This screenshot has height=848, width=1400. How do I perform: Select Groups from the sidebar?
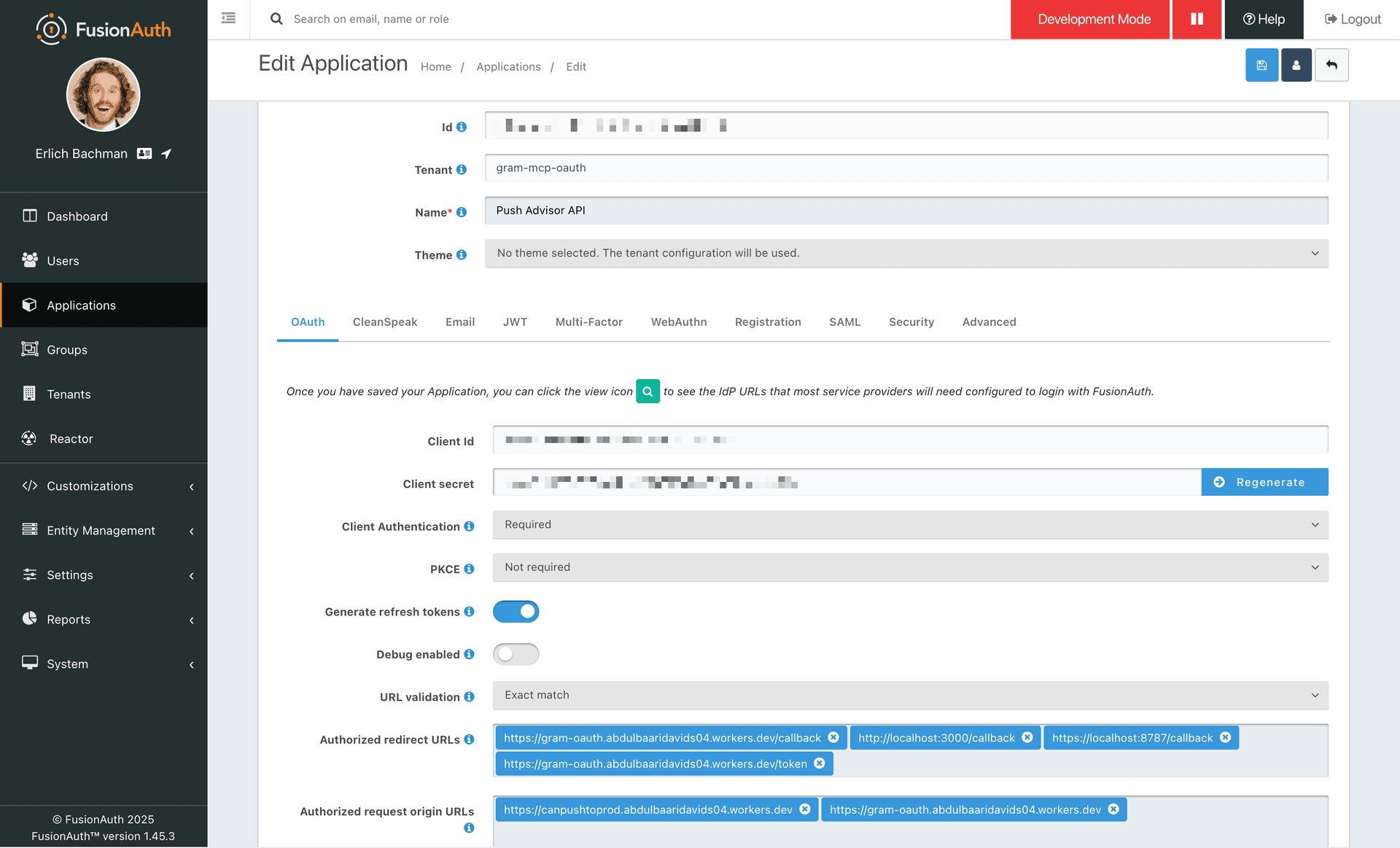click(x=66, y=349)
